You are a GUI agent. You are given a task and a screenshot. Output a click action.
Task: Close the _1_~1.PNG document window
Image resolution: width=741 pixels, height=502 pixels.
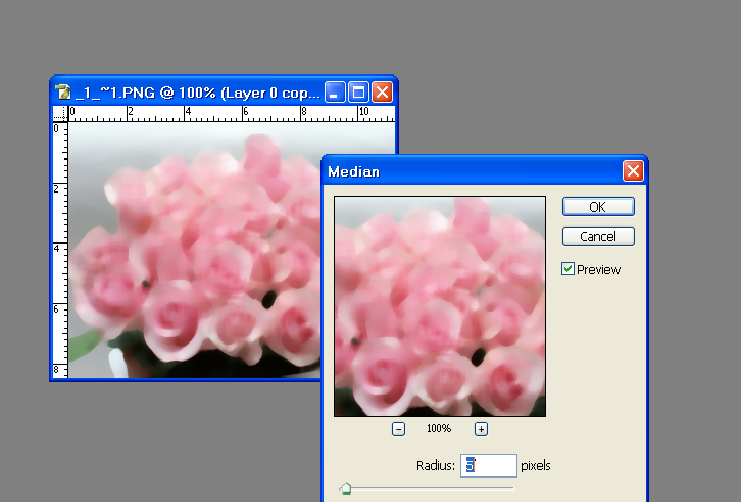382,92
